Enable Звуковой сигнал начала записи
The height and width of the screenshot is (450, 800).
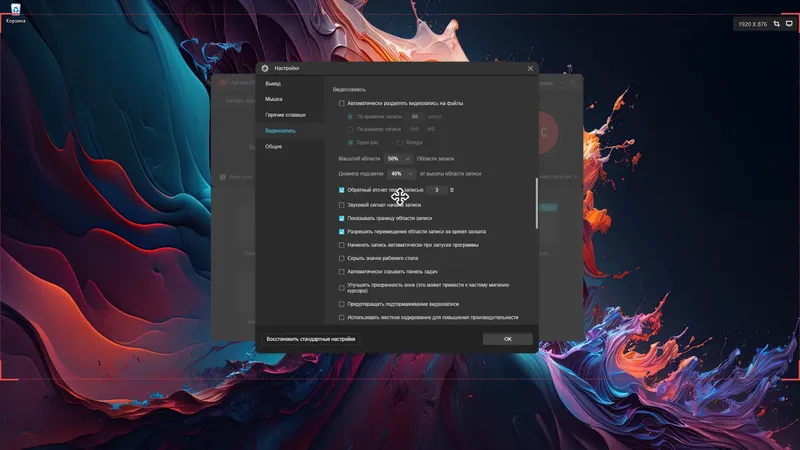tap(342, 205)
